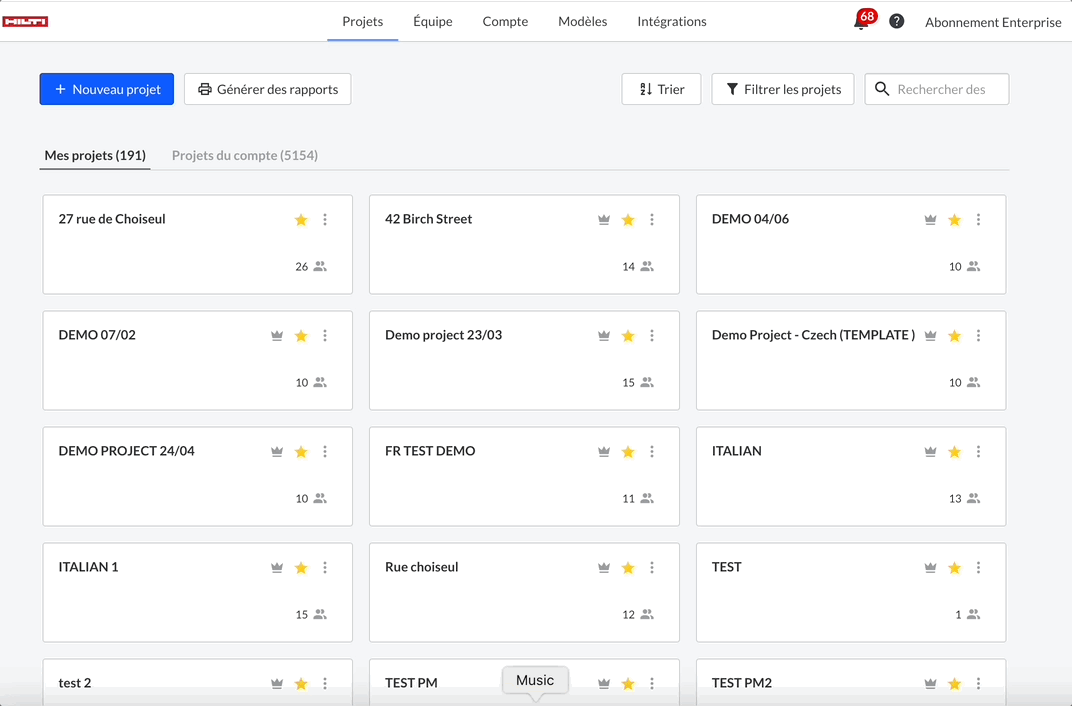Switch to the Intégrations tab
This screenshot has height=706, width=1072.
[672, 21]
